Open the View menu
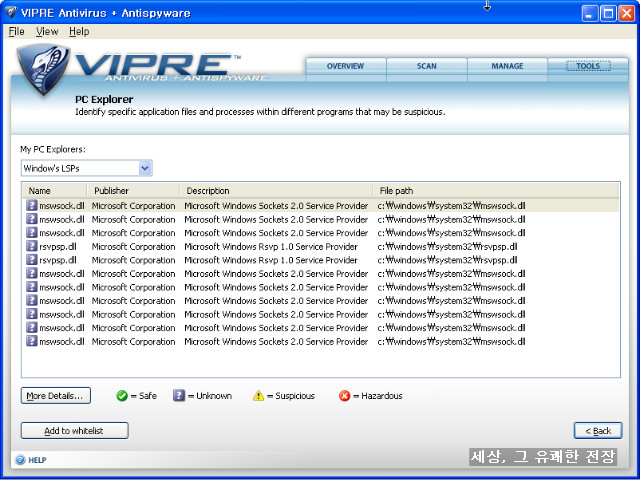This screenshot has height=480, width=640. 47,31
